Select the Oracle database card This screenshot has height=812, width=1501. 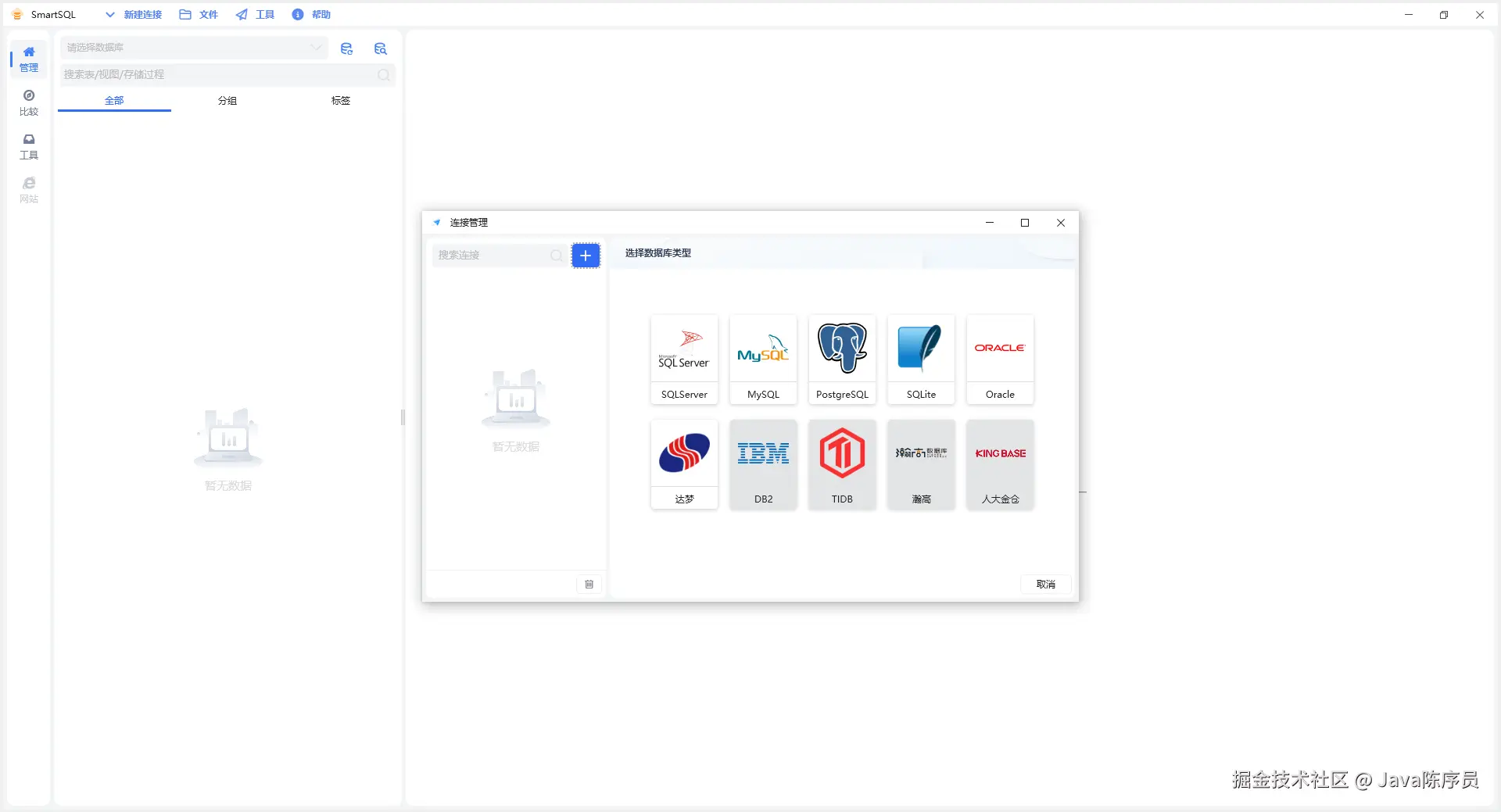click(1000, 359)
